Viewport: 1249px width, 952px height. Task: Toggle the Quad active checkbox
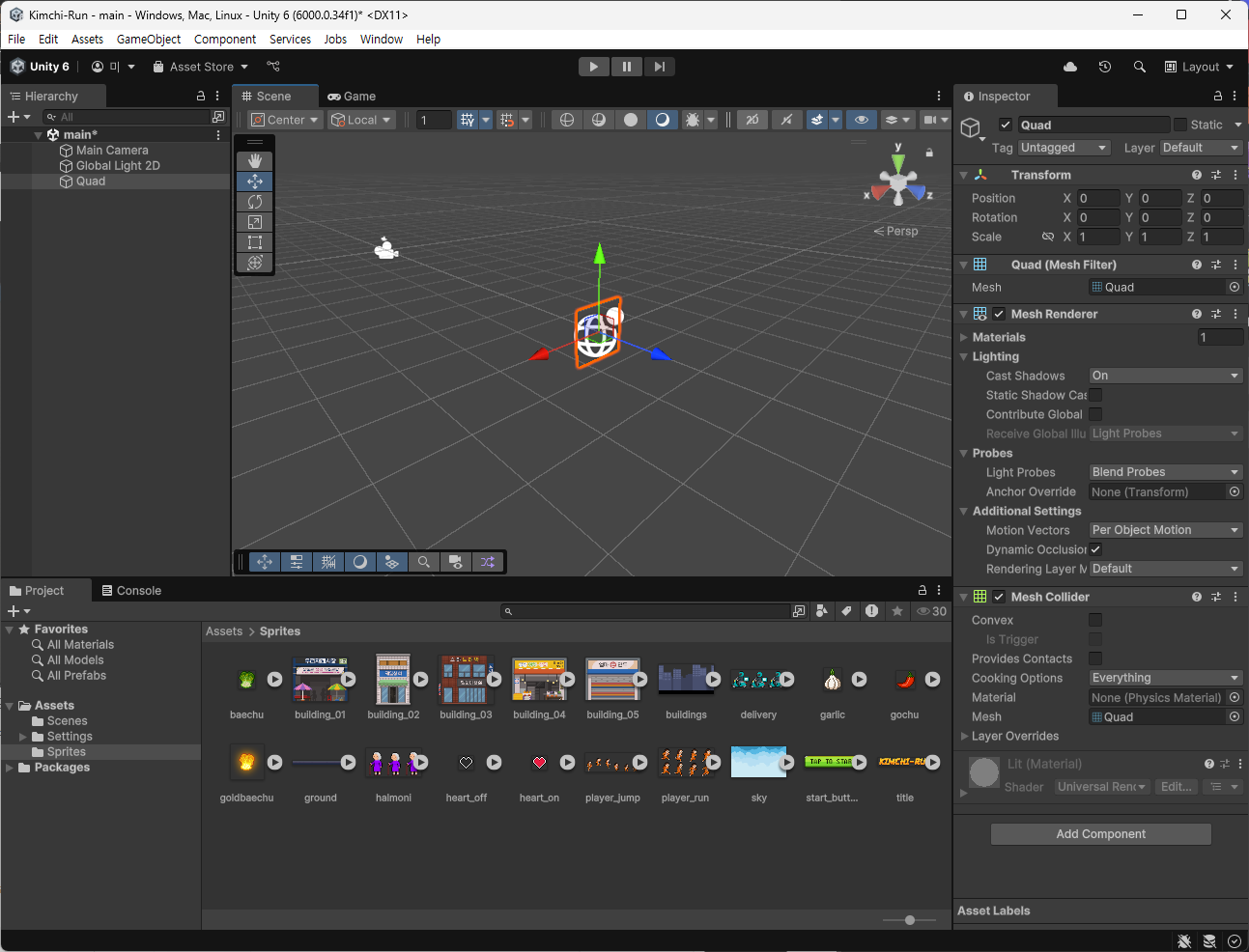coord(1006,125)
